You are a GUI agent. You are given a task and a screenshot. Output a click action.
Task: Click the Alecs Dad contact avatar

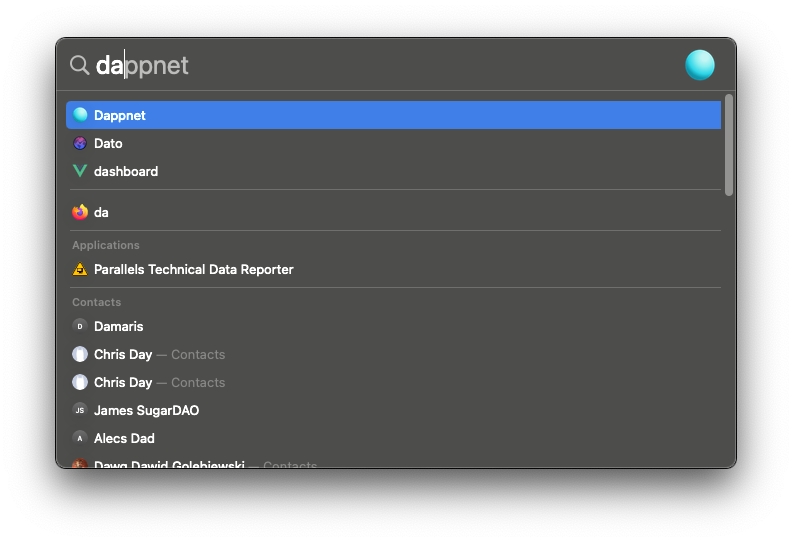pyautogui.click(x=80, y=438)
